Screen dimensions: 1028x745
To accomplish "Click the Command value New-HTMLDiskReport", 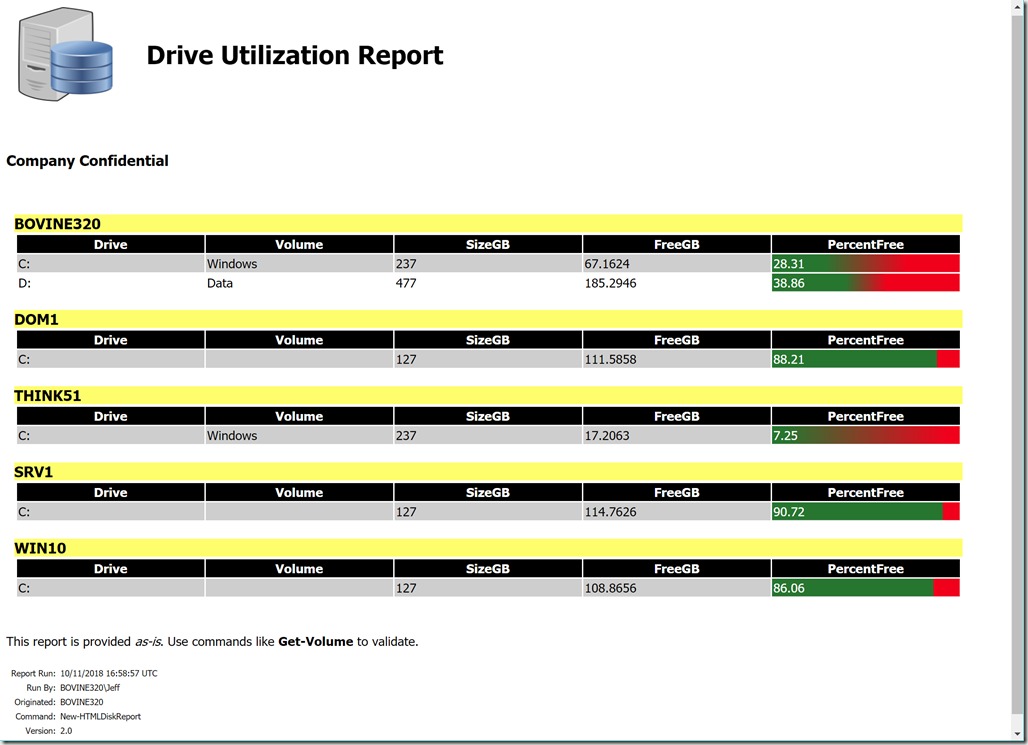I will click(100, 717).
